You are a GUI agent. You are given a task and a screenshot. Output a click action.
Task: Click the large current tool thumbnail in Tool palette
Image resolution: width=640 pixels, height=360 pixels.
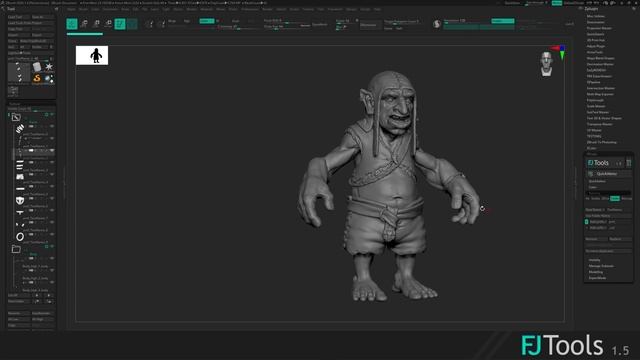point(19,73)
